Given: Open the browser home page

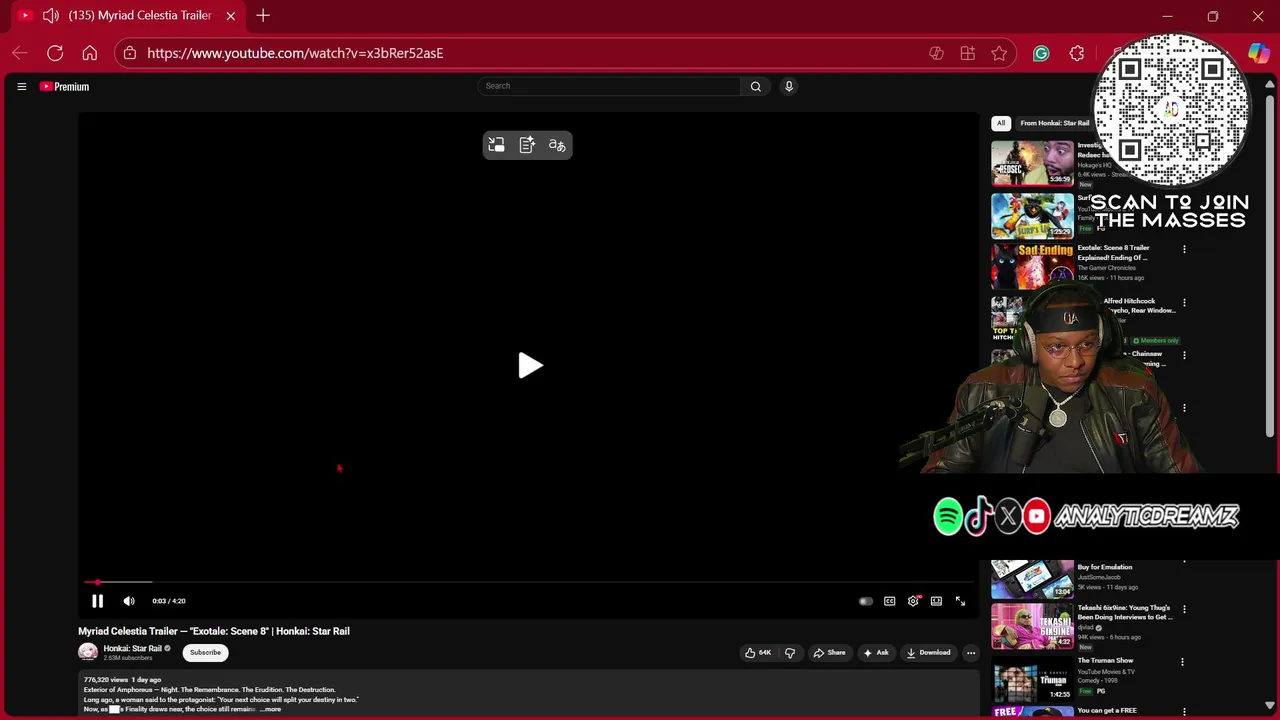Looking at the screenshot, I should (90, 53).
